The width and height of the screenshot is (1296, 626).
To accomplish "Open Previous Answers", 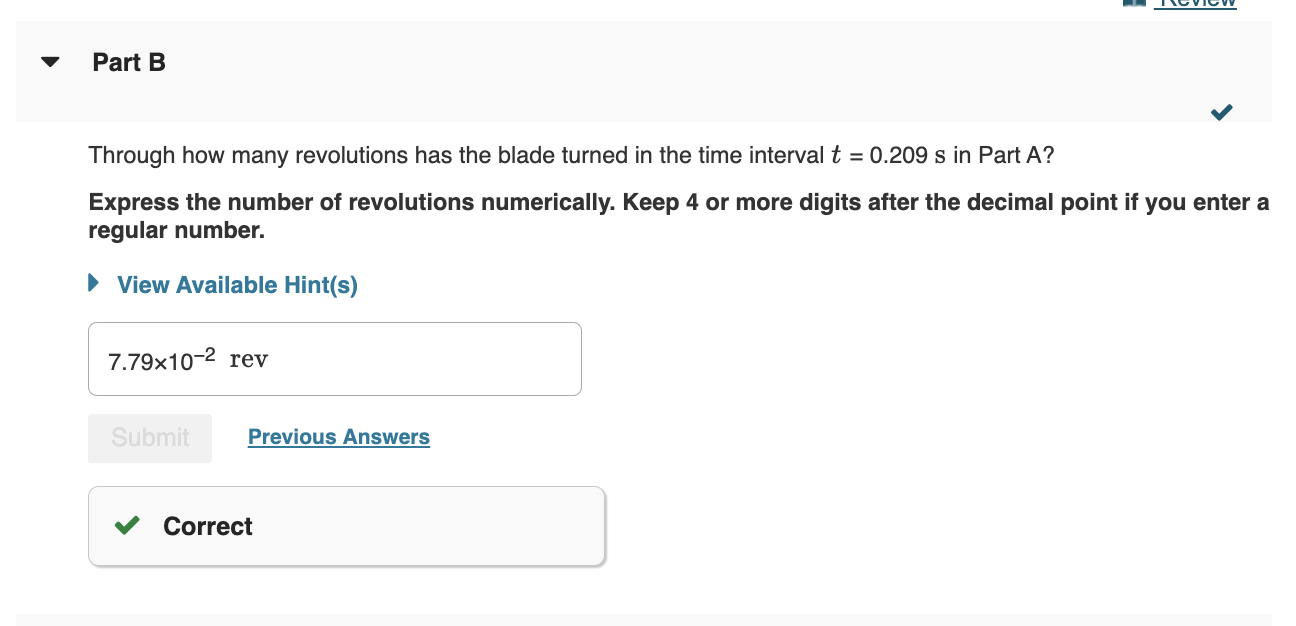I will point(338,437).
